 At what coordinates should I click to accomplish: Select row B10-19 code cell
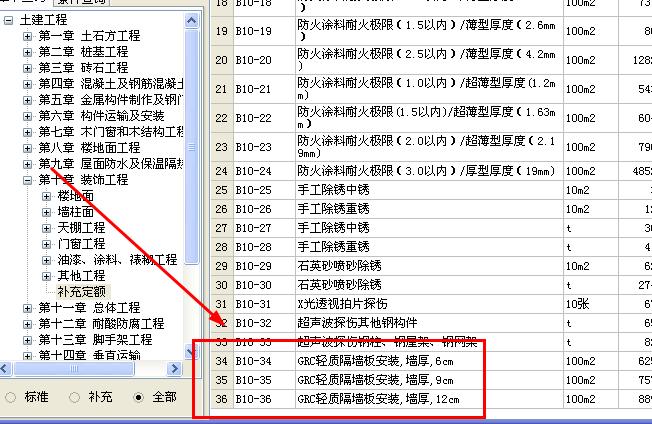[x=264, y=31]
